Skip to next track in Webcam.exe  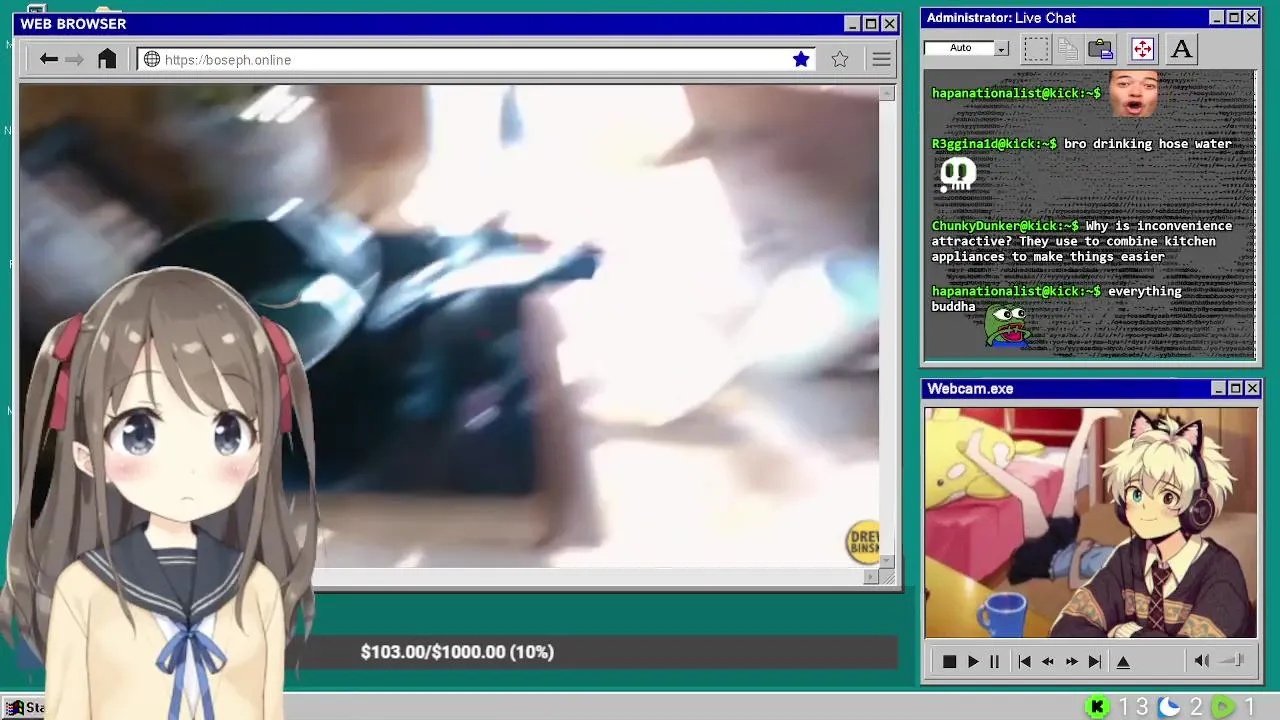[1094, 661]
